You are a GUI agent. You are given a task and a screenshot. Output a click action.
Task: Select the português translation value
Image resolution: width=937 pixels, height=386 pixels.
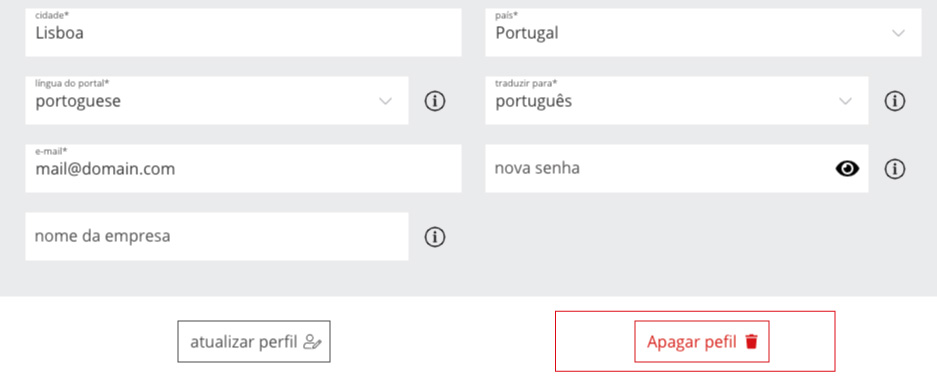[534, 102]
